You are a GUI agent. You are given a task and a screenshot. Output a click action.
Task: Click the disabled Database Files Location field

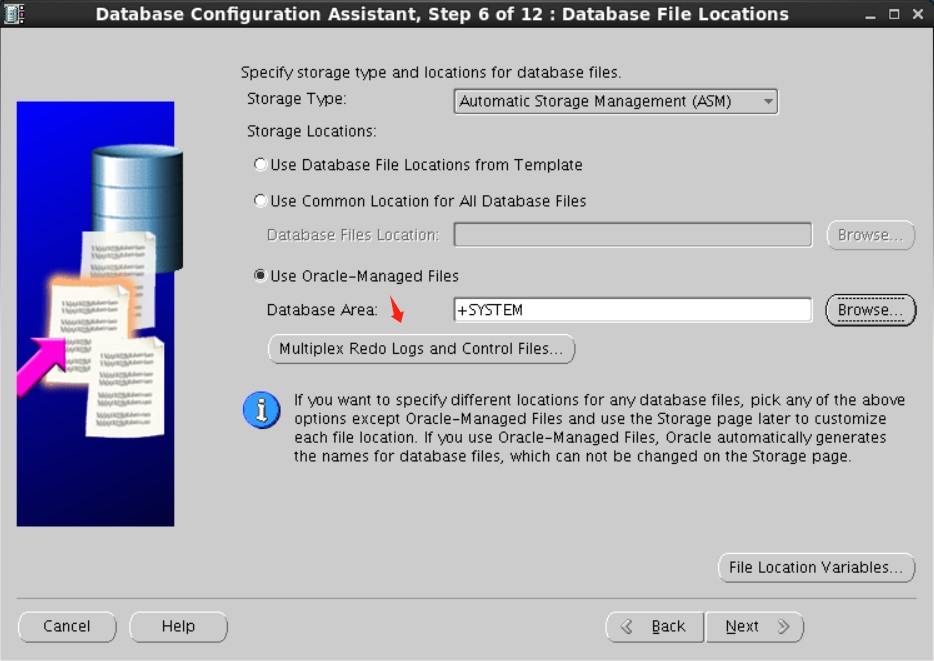[632, 235]
